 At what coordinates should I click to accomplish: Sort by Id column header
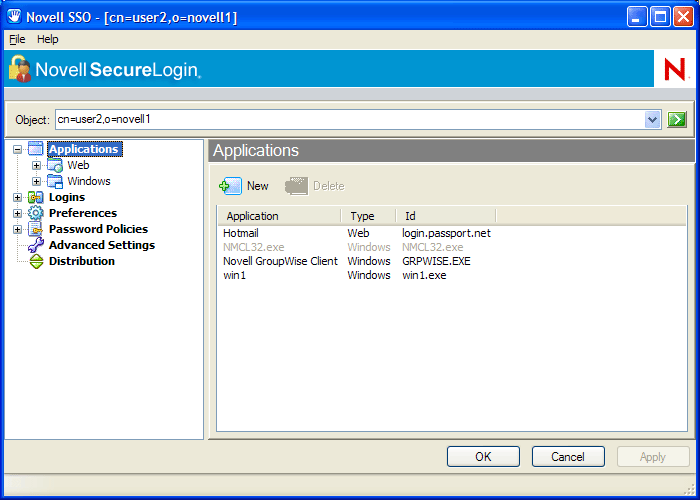446,216
